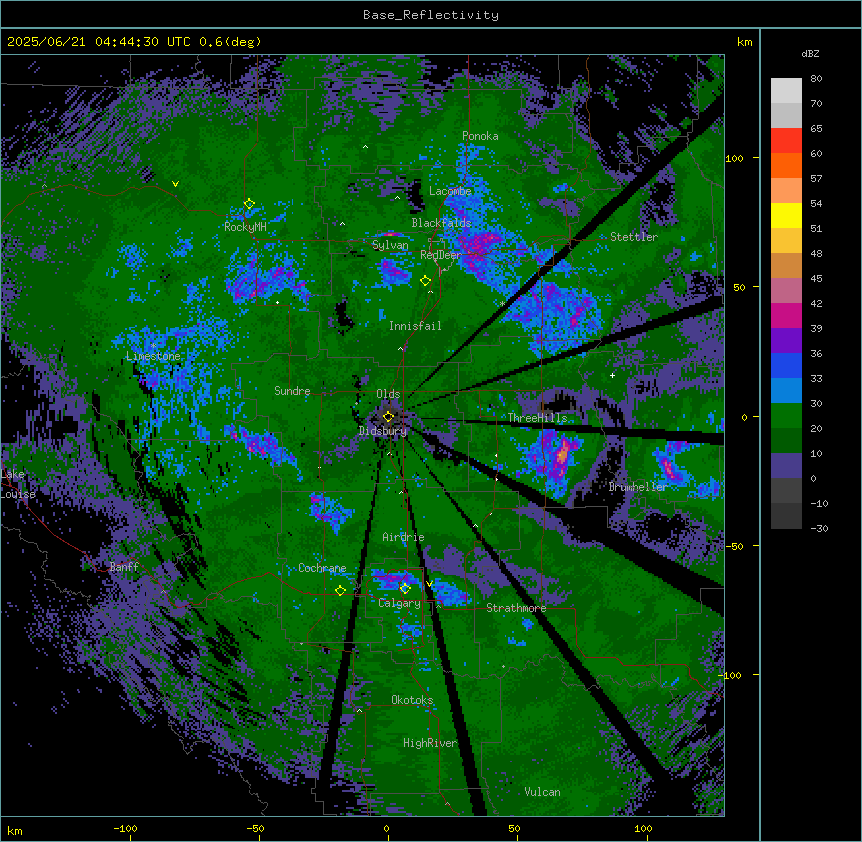Click the yellow diamond marker above Calgary label

tap(405, 589)
